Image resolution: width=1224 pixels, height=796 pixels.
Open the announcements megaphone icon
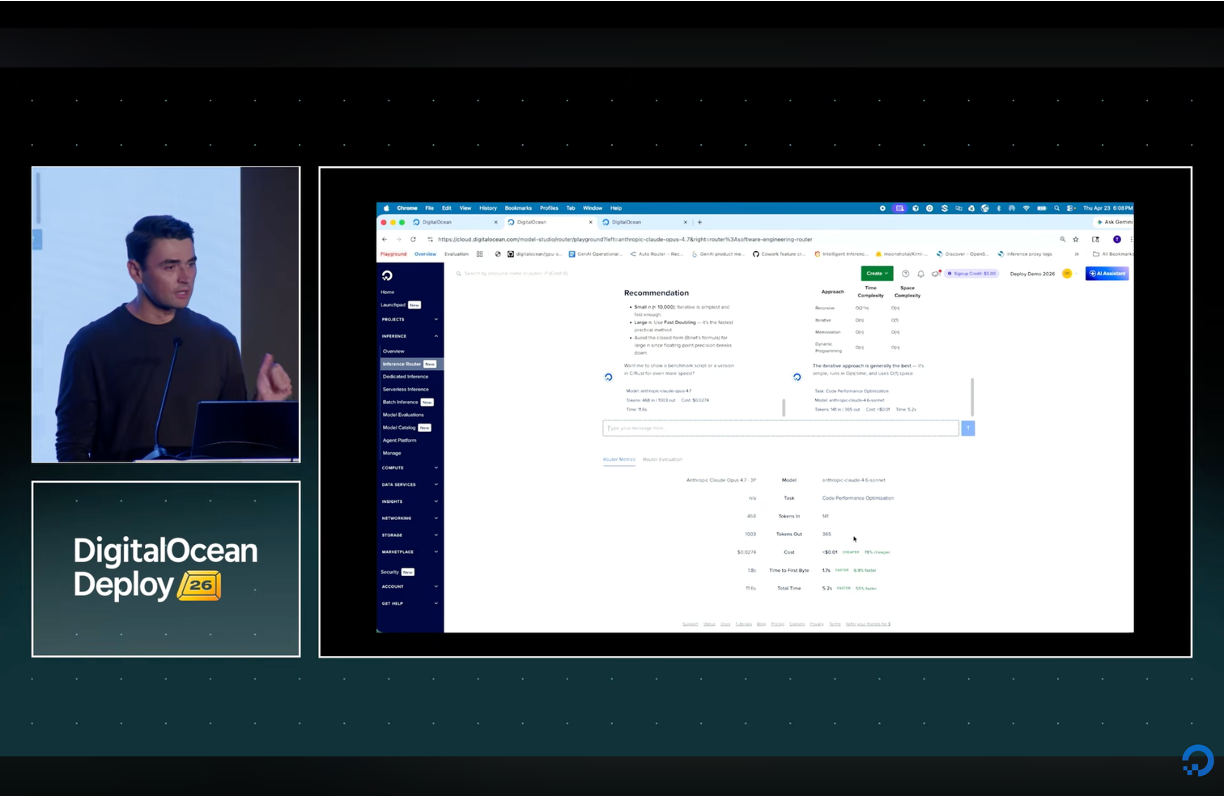pos(936,273)
